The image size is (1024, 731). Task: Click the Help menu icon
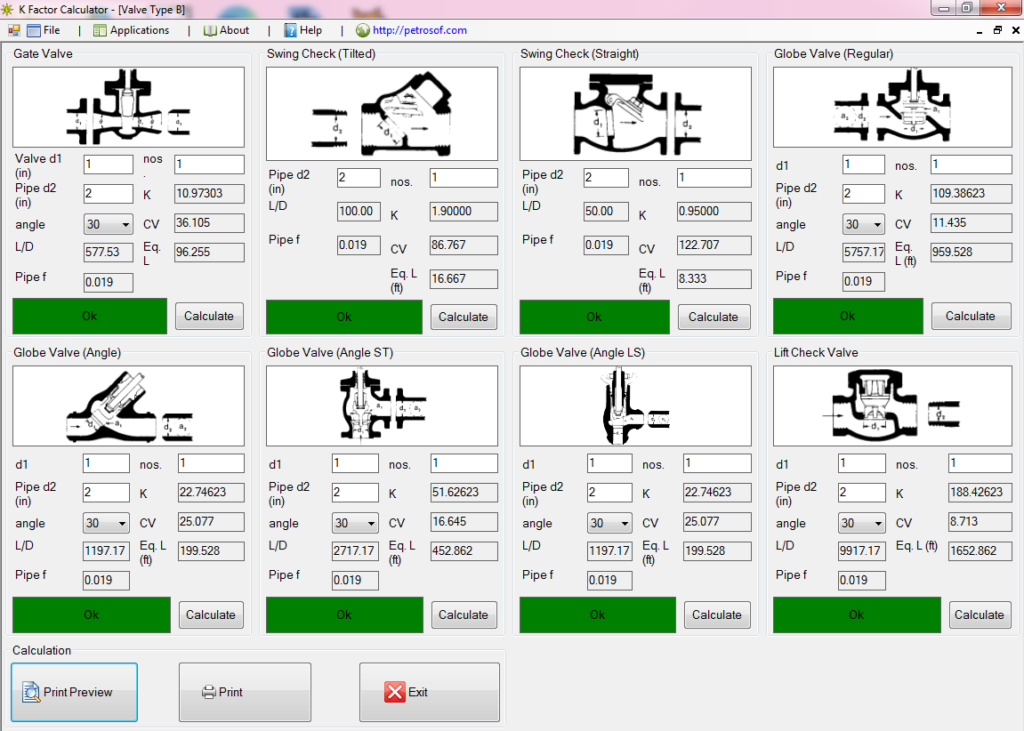coord(289,30)
